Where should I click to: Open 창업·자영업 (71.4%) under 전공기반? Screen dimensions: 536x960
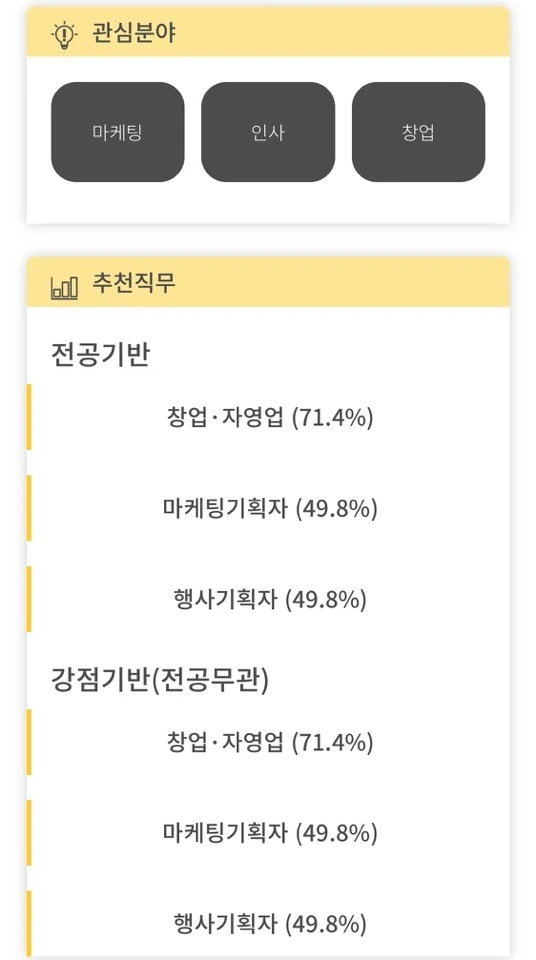coord(270,418)
